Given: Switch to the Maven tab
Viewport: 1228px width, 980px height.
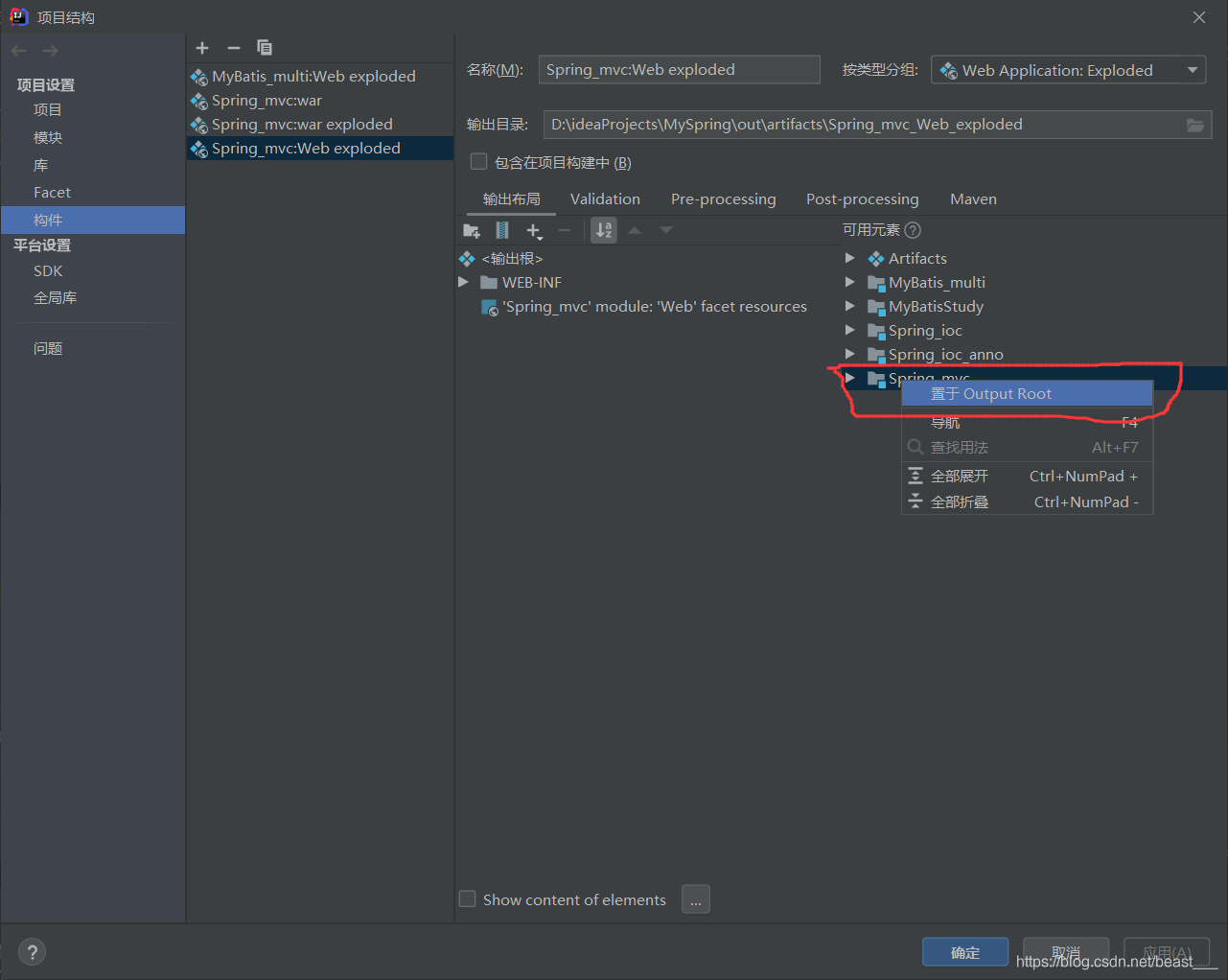Looking at the screenshot, I should pyautogui.click(x=973, y=199).
